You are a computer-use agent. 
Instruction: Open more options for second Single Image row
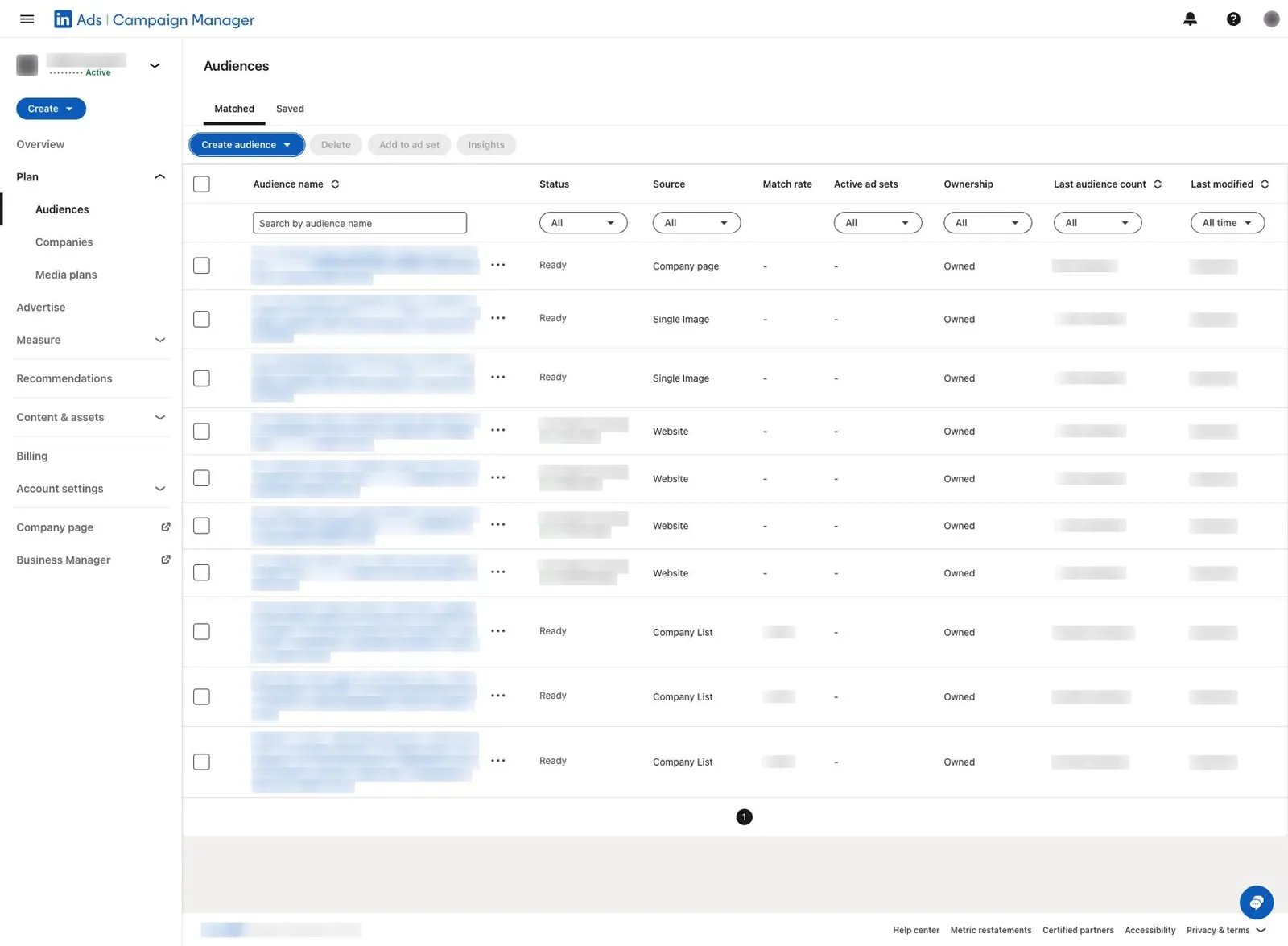(498, 377)
